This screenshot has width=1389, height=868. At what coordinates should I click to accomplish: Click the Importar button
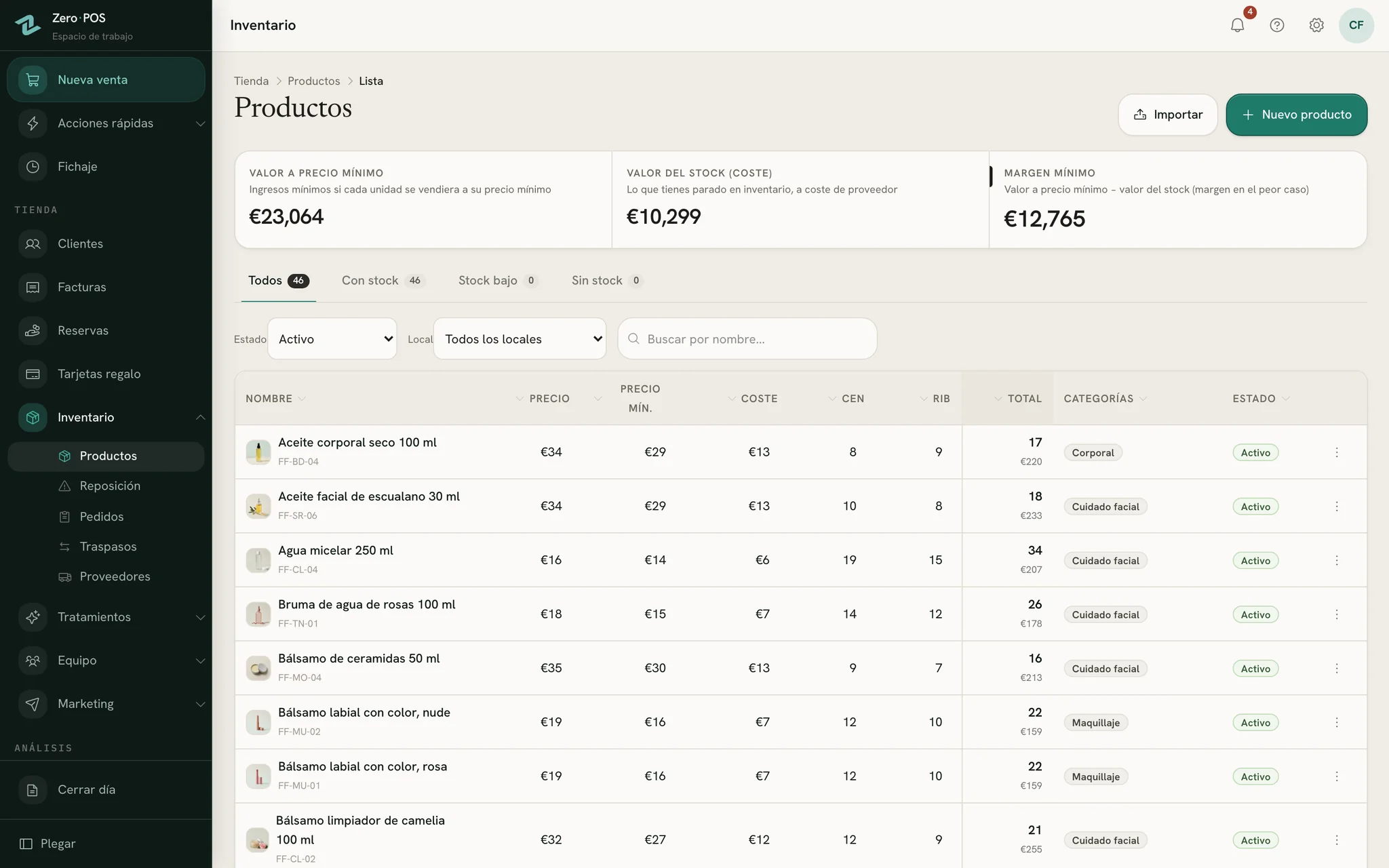click(1168, 115)
